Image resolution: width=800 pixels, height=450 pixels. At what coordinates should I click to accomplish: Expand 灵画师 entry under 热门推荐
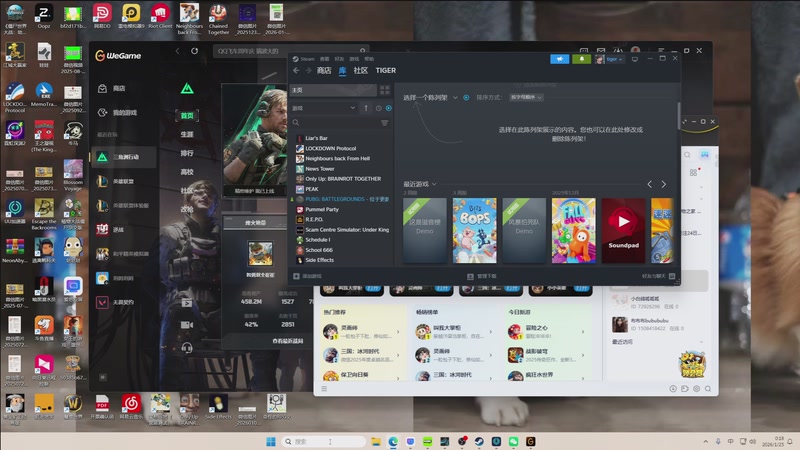click(x=398, y=332)
